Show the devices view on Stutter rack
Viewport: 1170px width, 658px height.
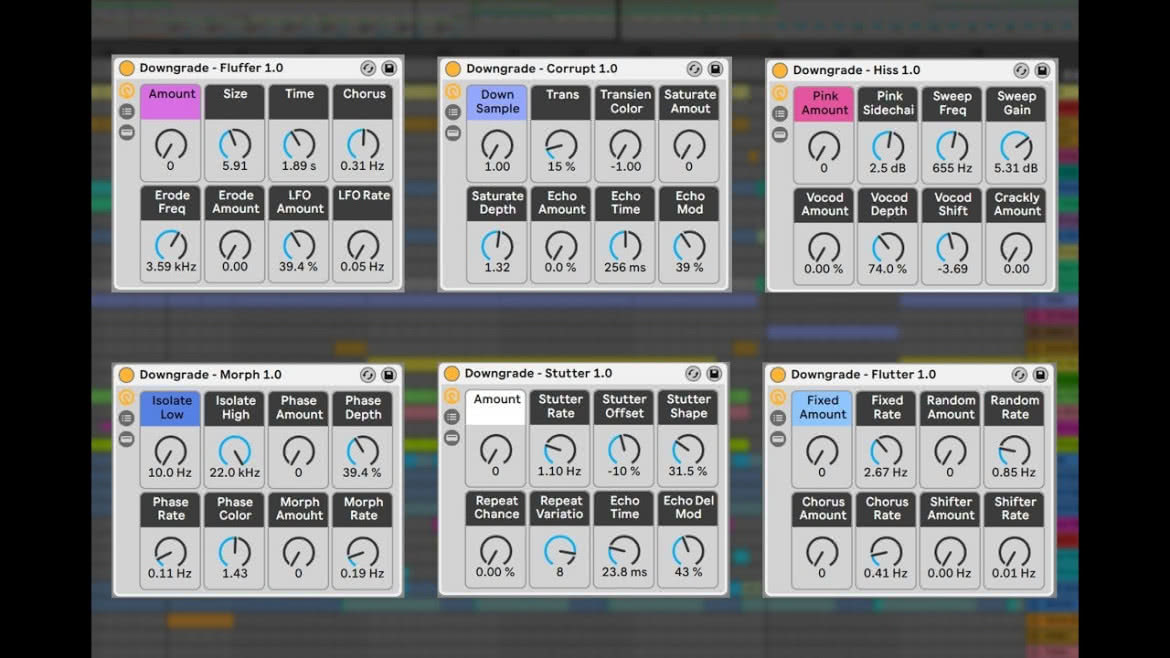click(x=451, y=437)
